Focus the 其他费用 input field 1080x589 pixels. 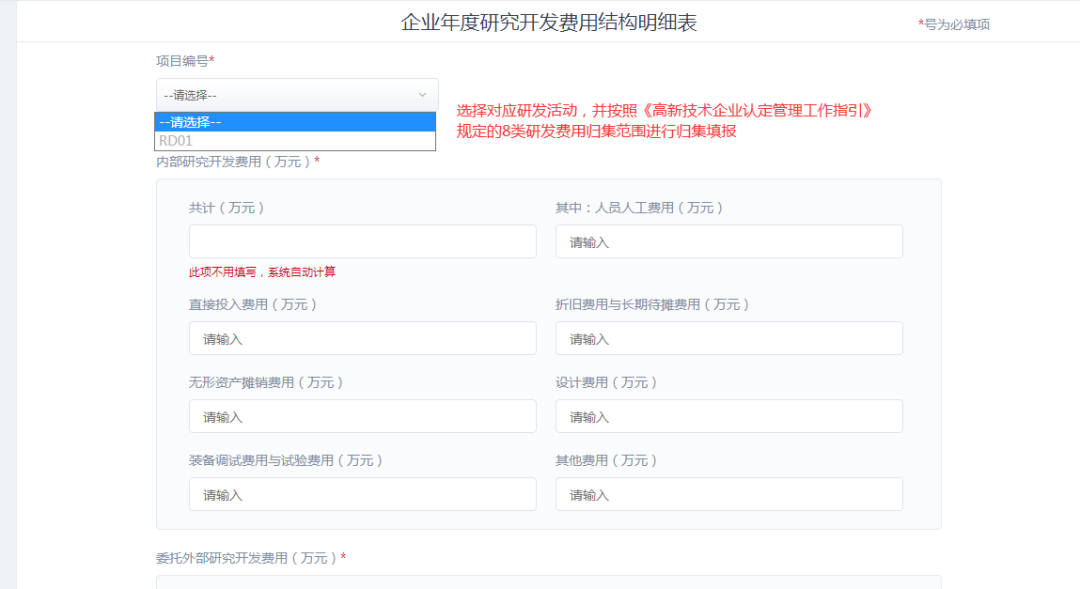click(x=729, y=494)
